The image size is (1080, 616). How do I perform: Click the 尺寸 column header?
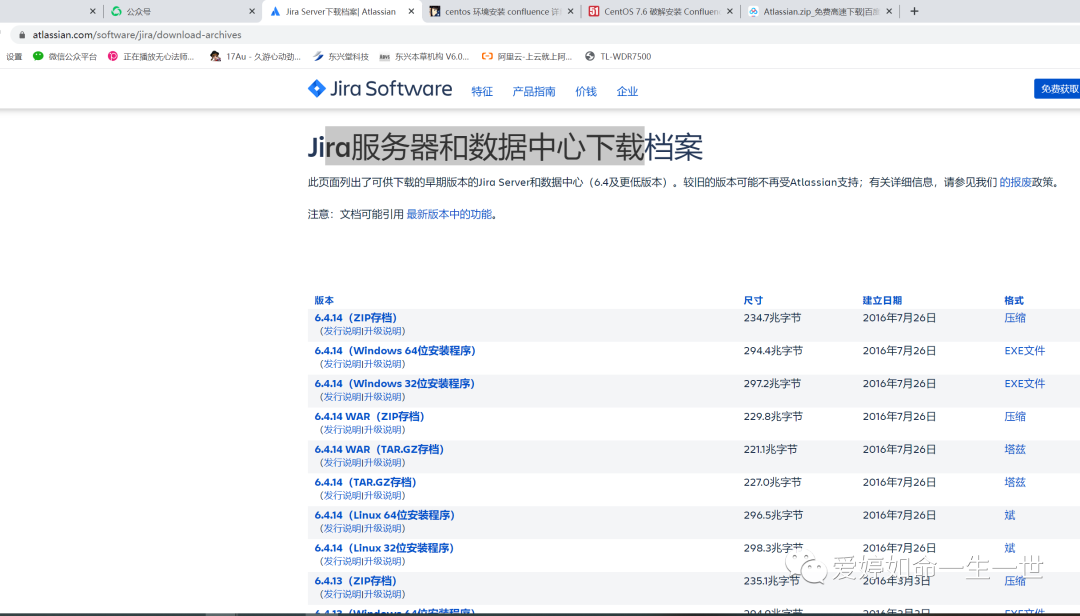pos(753,300)
